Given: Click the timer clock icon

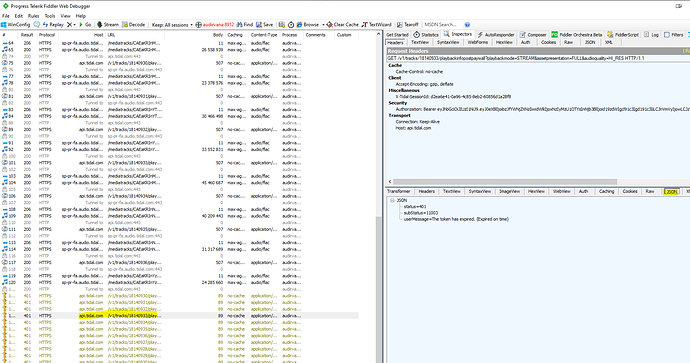Looking at the screenshot, I should [290, 25].
